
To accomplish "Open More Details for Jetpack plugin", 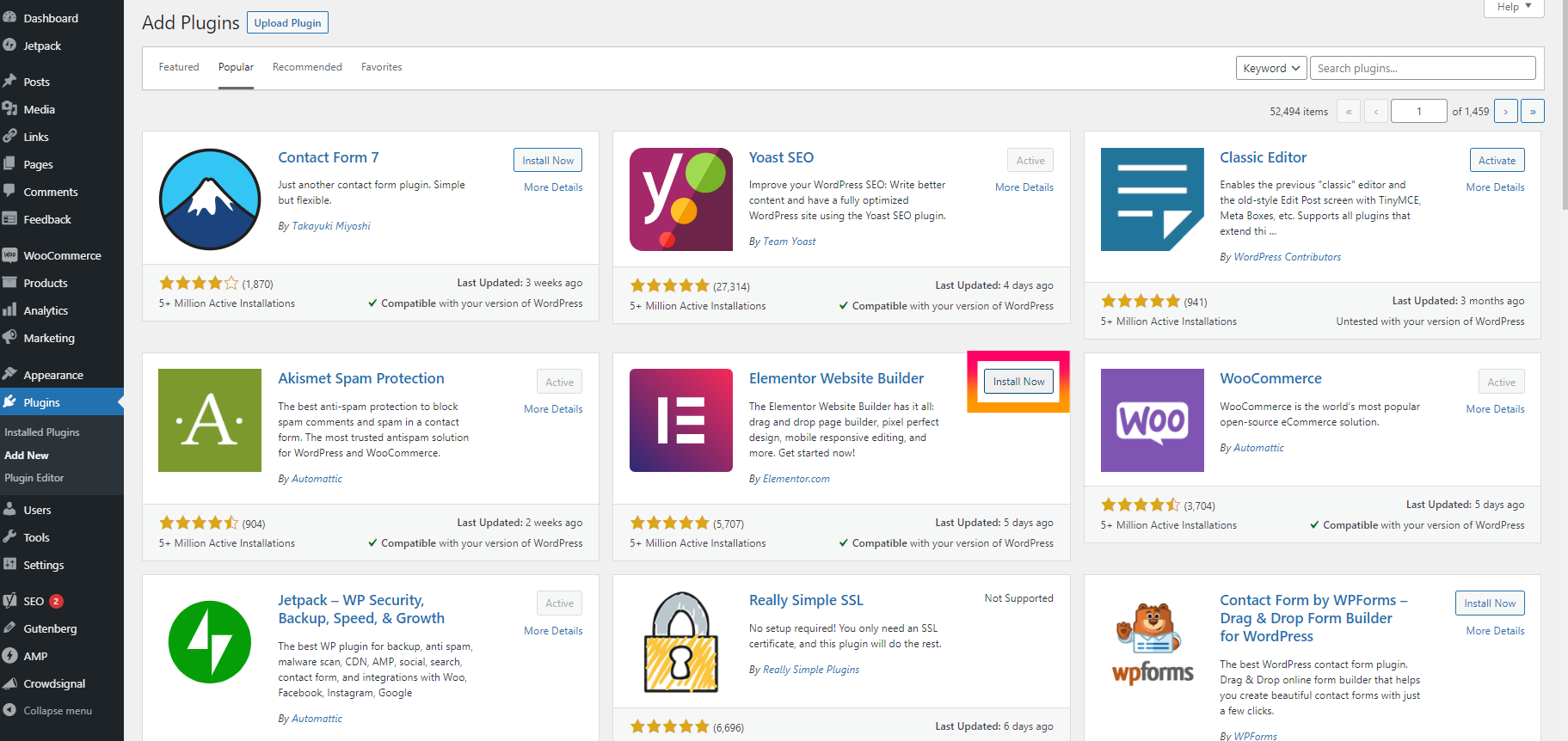I will pos(553,631).
